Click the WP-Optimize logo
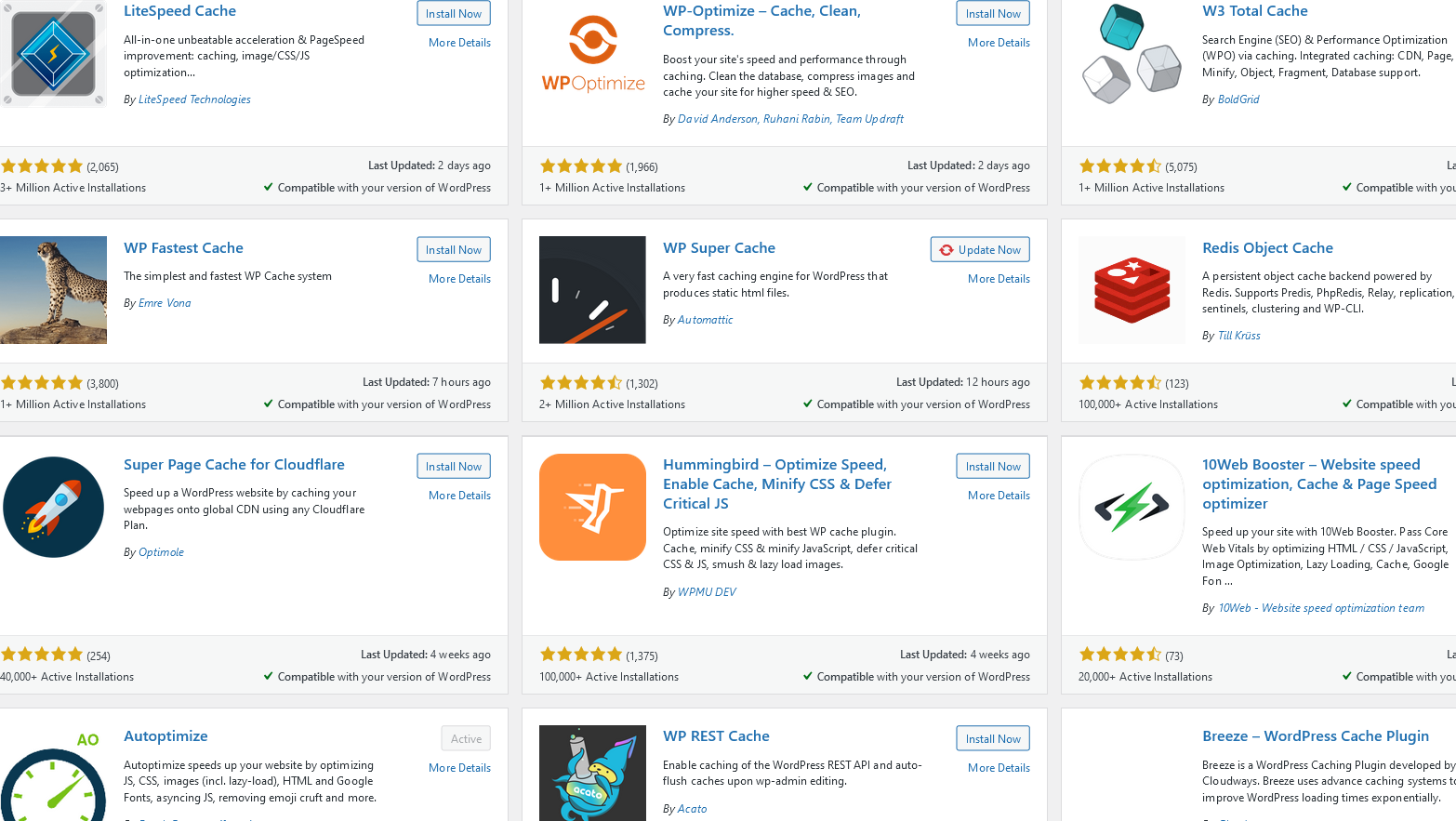 point(592,53)
